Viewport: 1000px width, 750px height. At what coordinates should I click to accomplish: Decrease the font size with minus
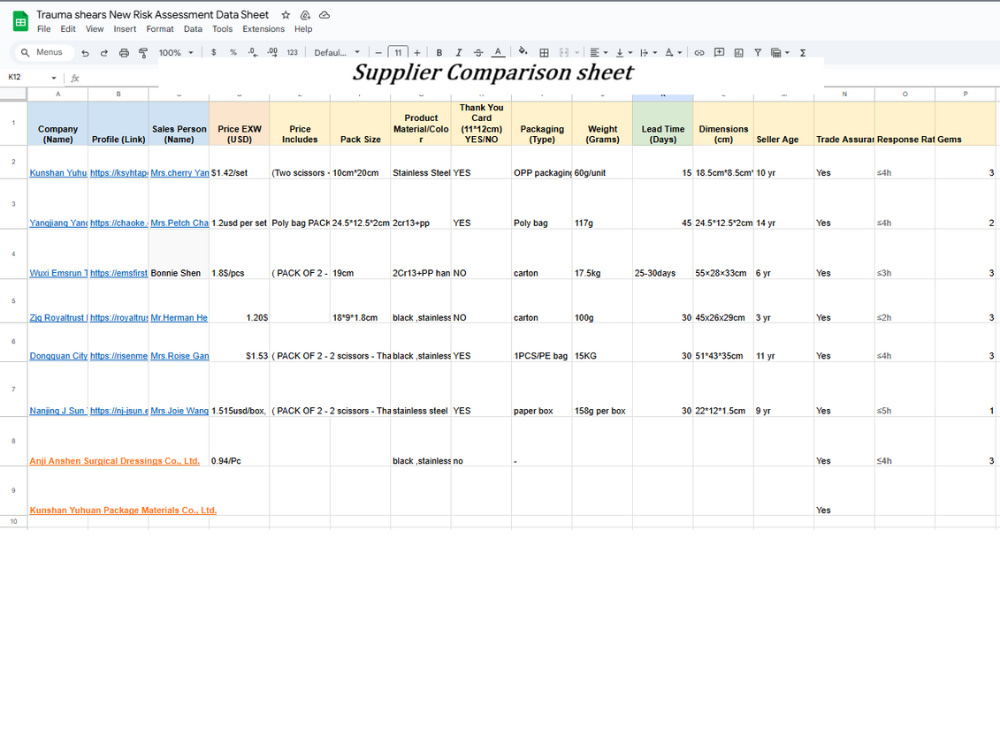379,53
